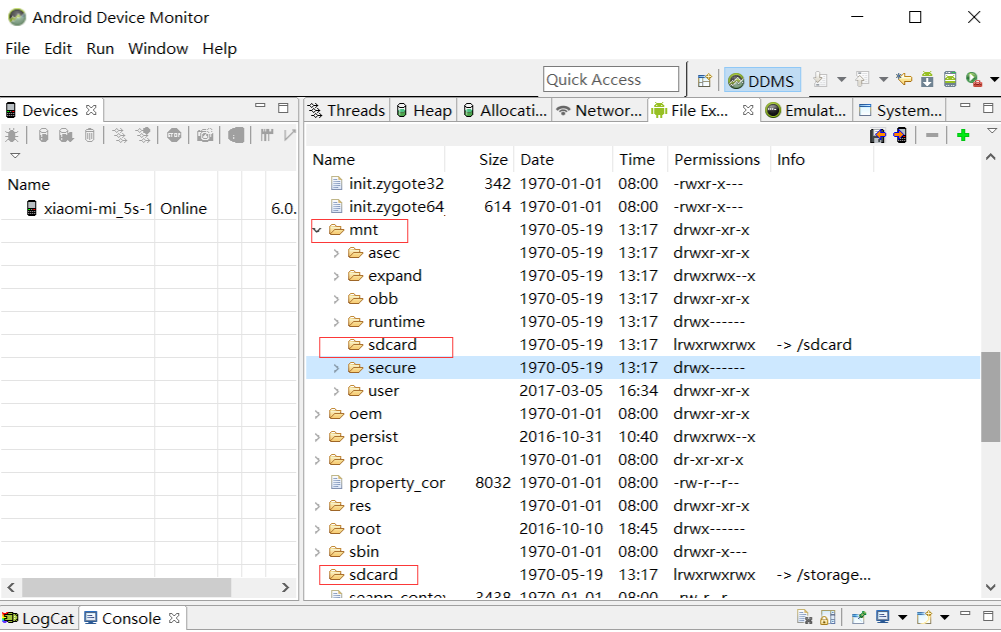Delete selection using the minus icon
The height and width of the screenshot is (632, 1001).
click(932, 135)
